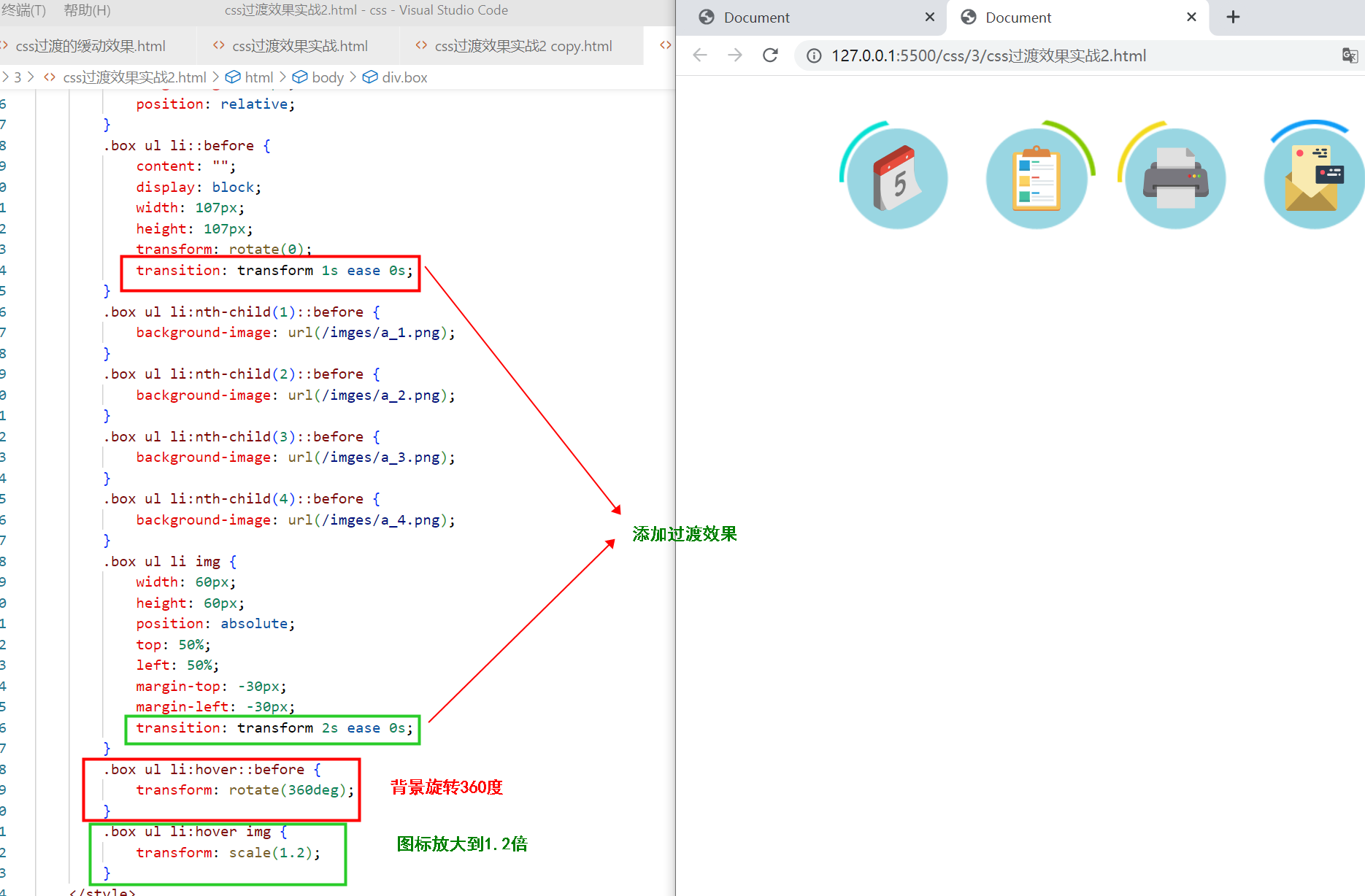Open the 终端(T) menu in VS Code

click(23, 10)
